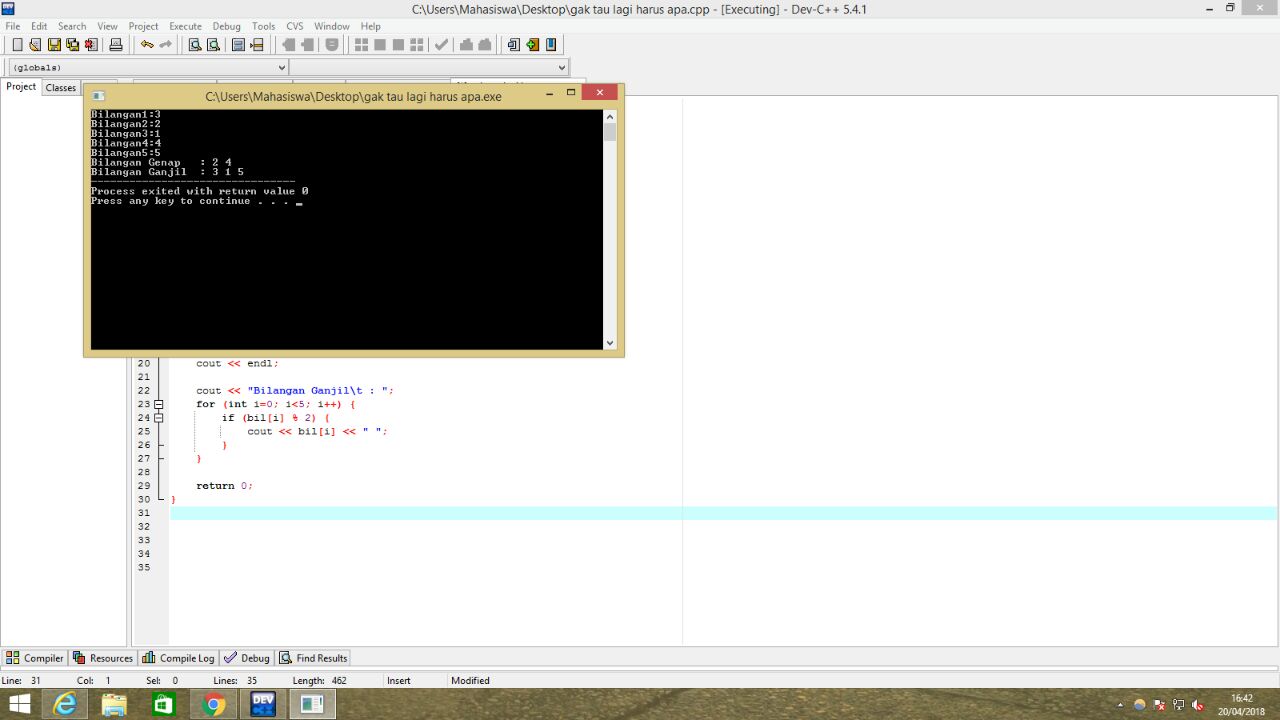Open the Debug menu
The image size is (1280, 720).
tap(226, 26)
